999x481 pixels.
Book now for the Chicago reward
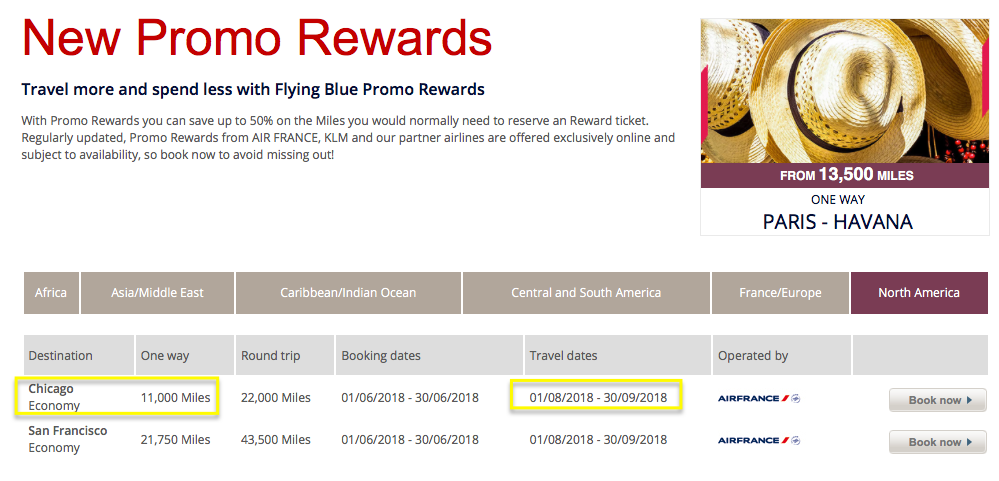click(937, 400)
